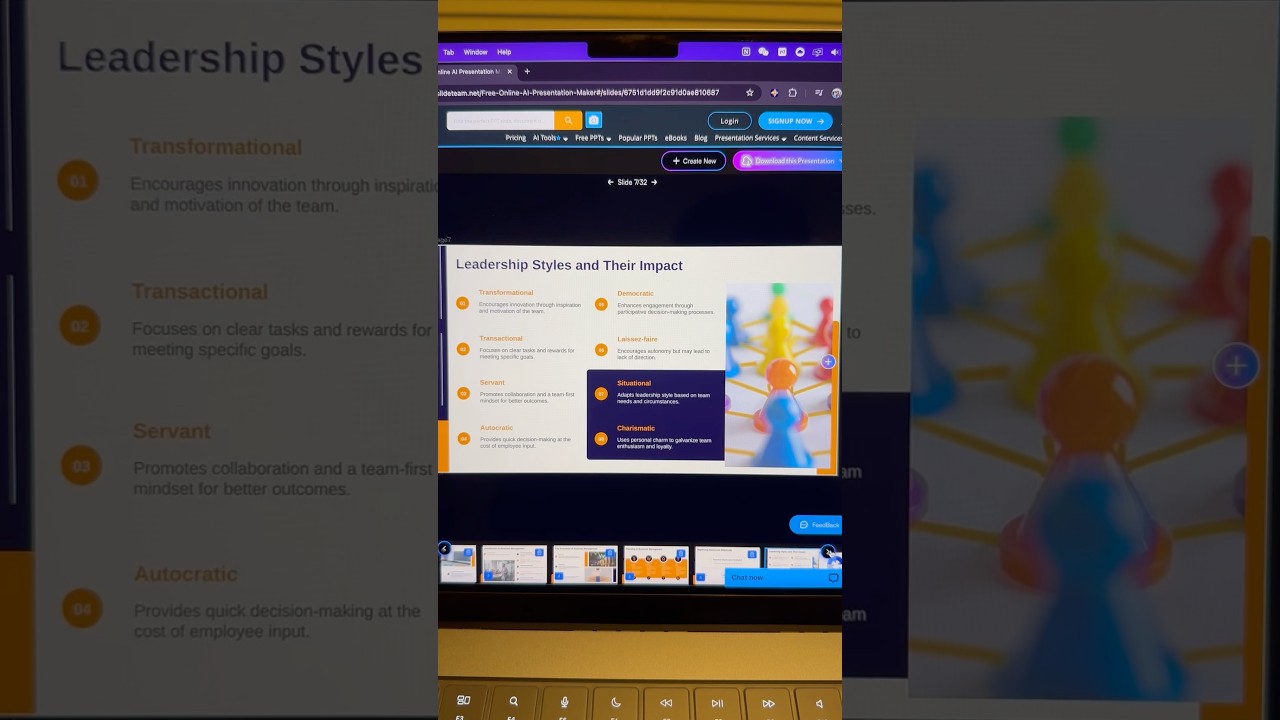1280x720 pixels.
Task: Bookmark page with the star icon in address bar
Action: coord(750,93)
